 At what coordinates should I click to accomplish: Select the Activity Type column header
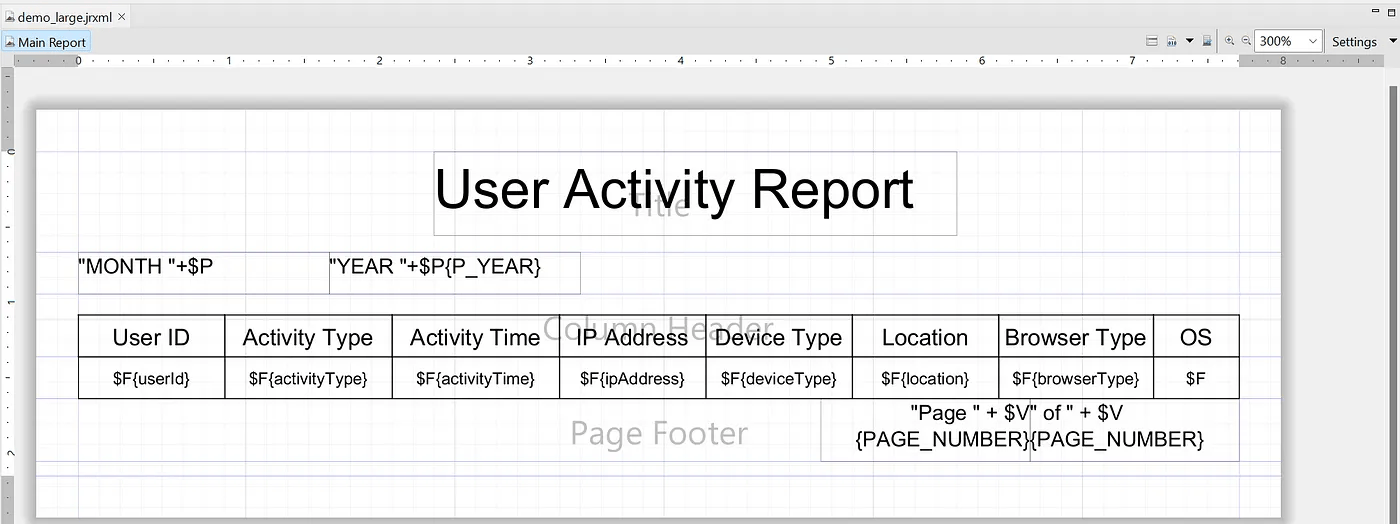308,337
